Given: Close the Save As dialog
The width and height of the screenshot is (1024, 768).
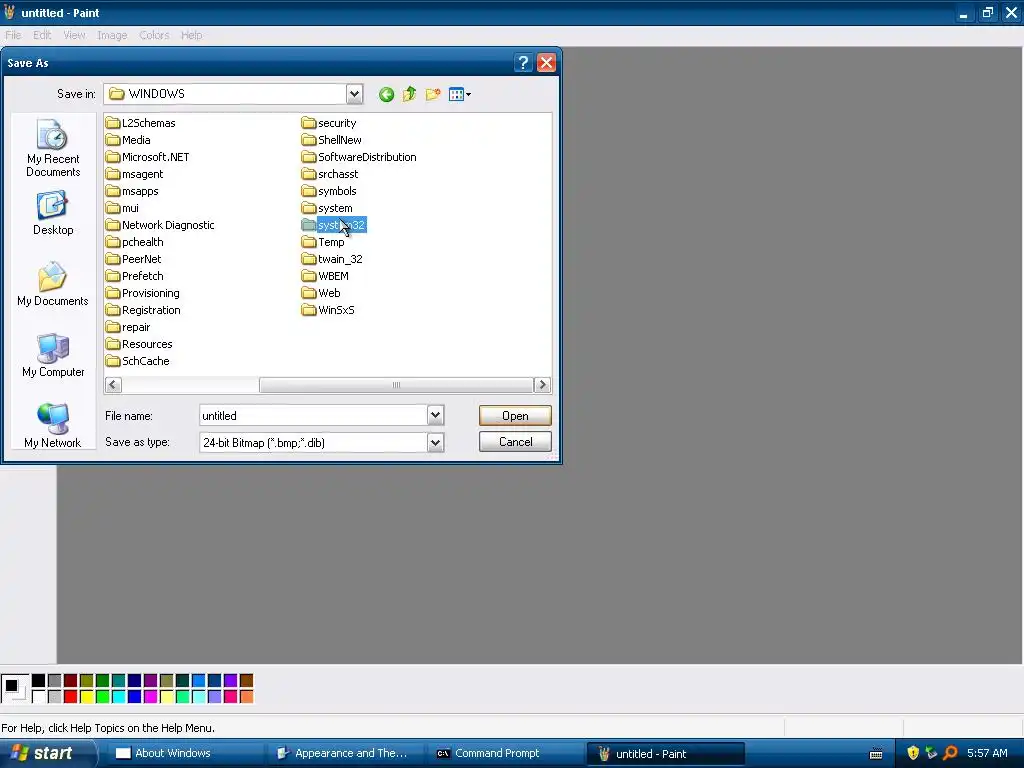Looking at the screenshot, I should pos(546,63).
